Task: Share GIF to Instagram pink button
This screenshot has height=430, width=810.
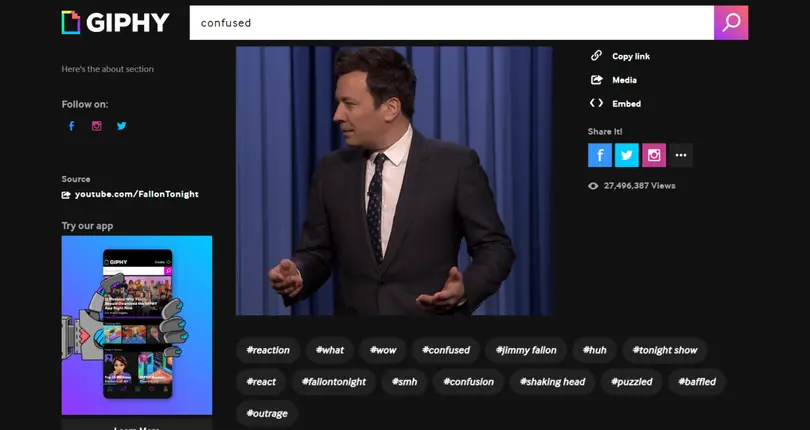Action: point(654,155)
